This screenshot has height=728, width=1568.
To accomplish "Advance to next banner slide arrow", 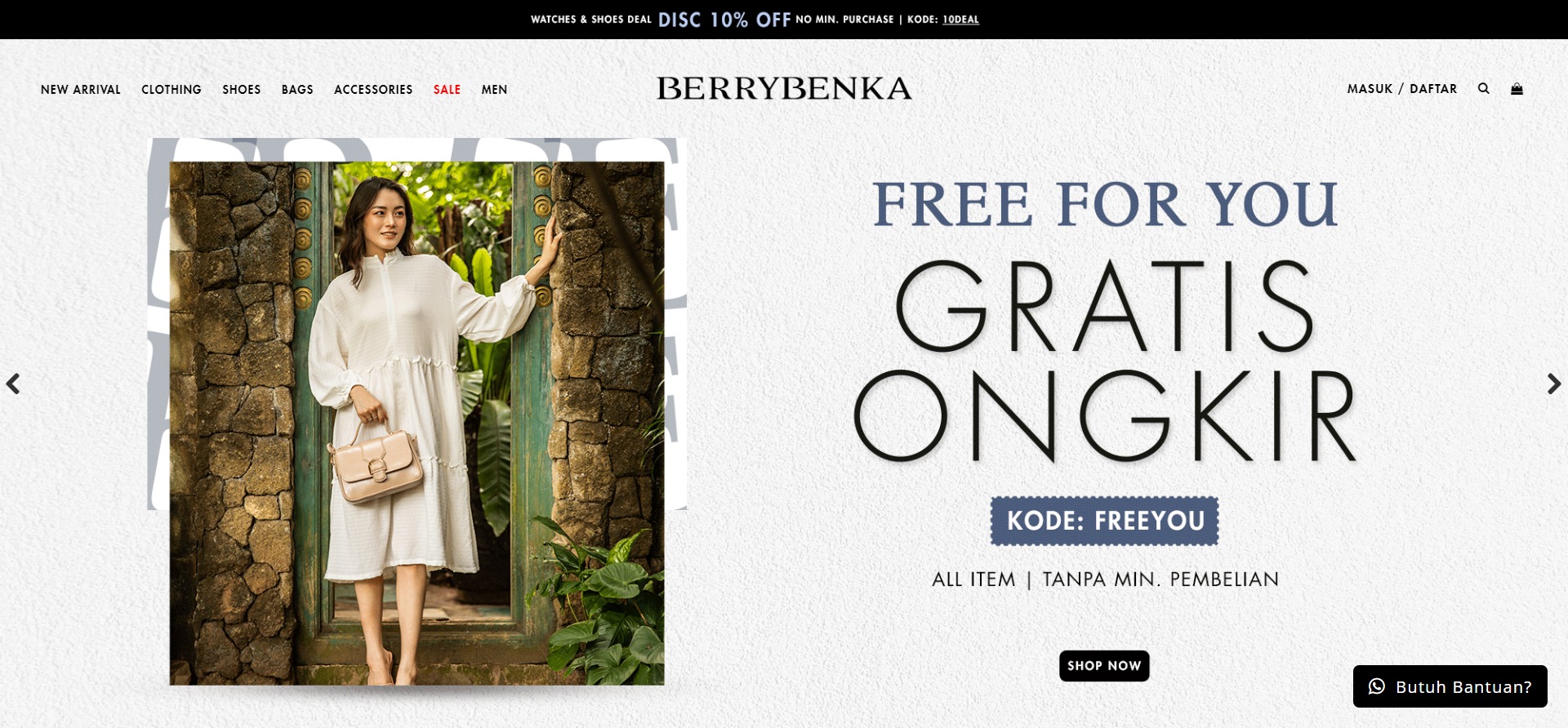I will [1553, 384].
